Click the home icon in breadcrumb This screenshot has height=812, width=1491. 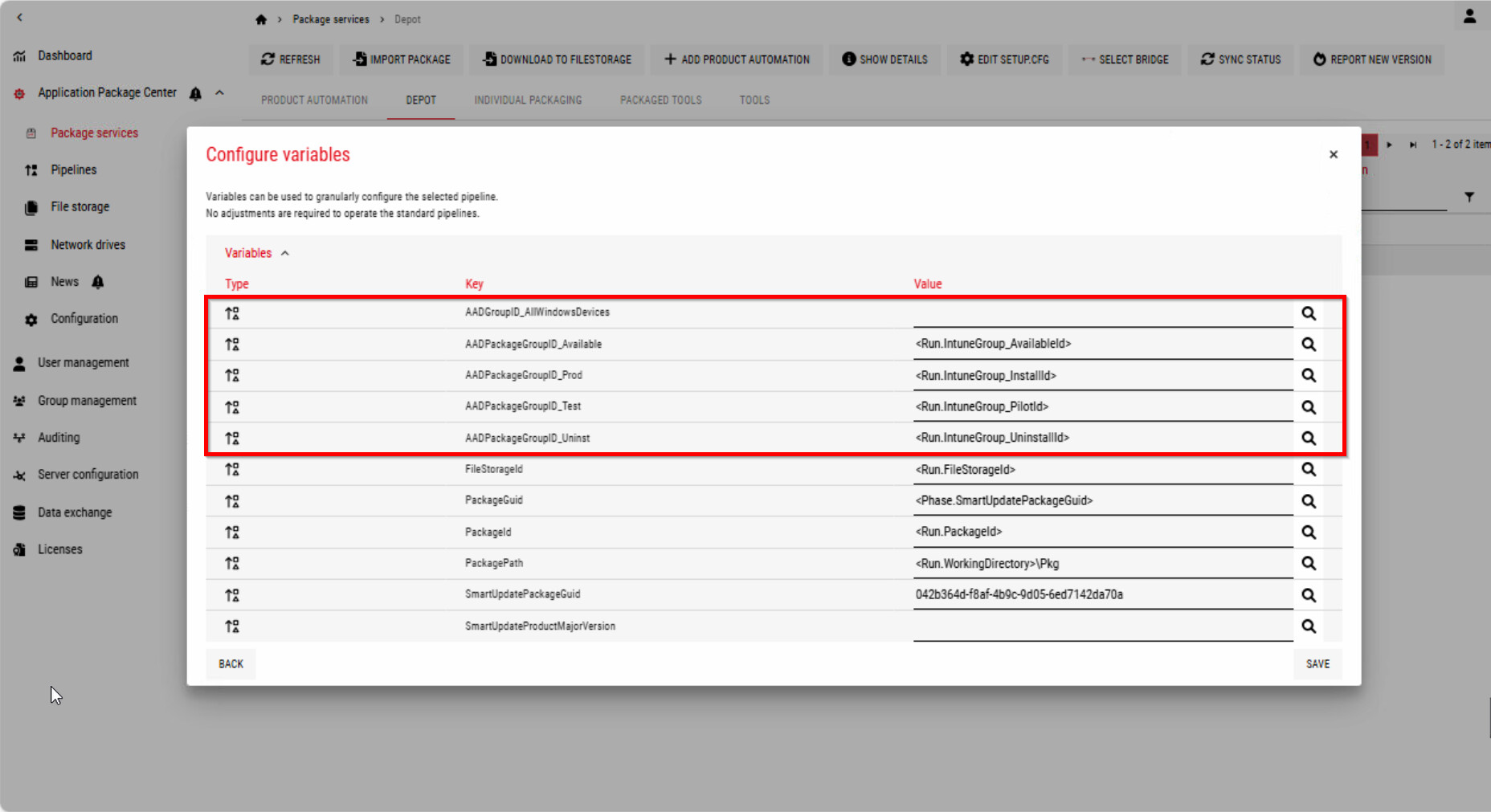(x=261, y=19)
